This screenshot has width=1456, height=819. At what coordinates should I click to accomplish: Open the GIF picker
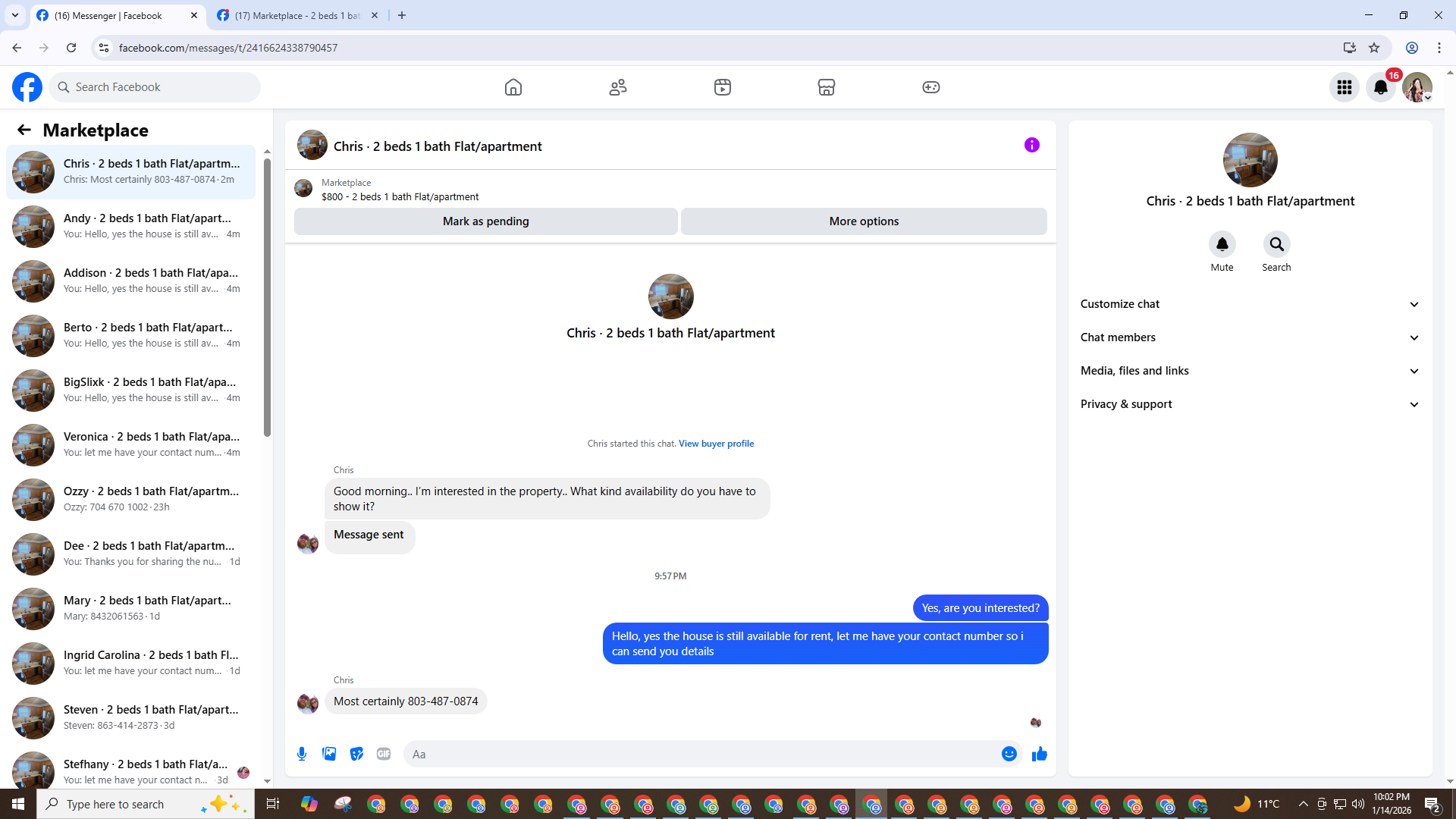(384, 754)
